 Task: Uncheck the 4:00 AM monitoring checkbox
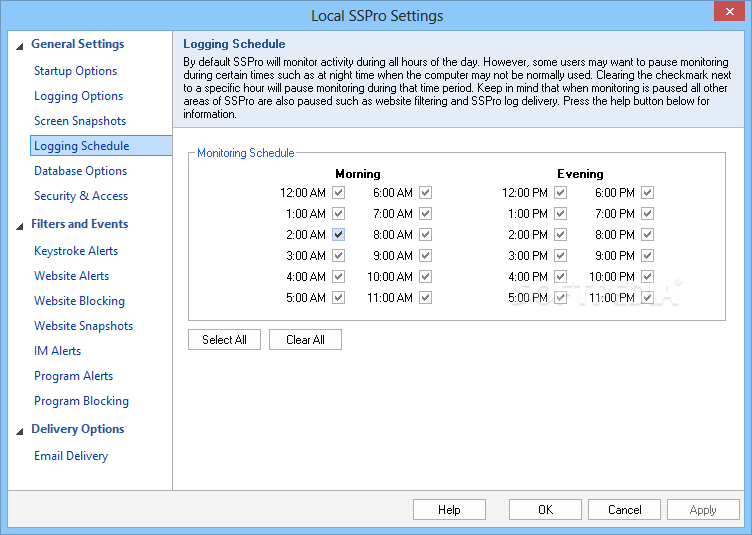tap(339, 277)
